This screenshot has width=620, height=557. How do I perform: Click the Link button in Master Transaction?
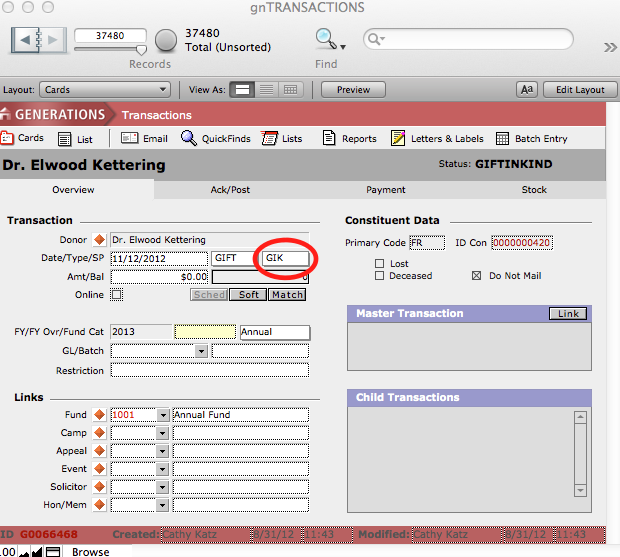(568, 314)
